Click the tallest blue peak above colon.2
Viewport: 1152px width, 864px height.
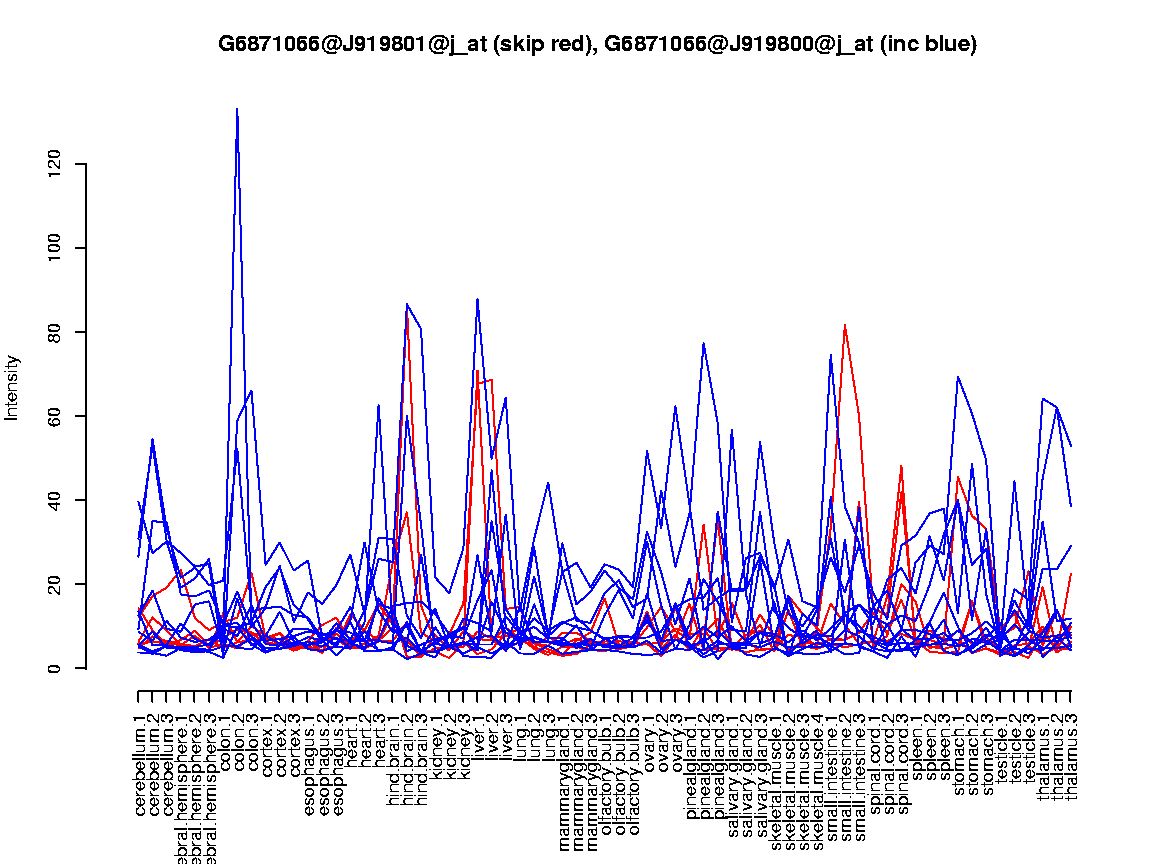tap(236, 110)
